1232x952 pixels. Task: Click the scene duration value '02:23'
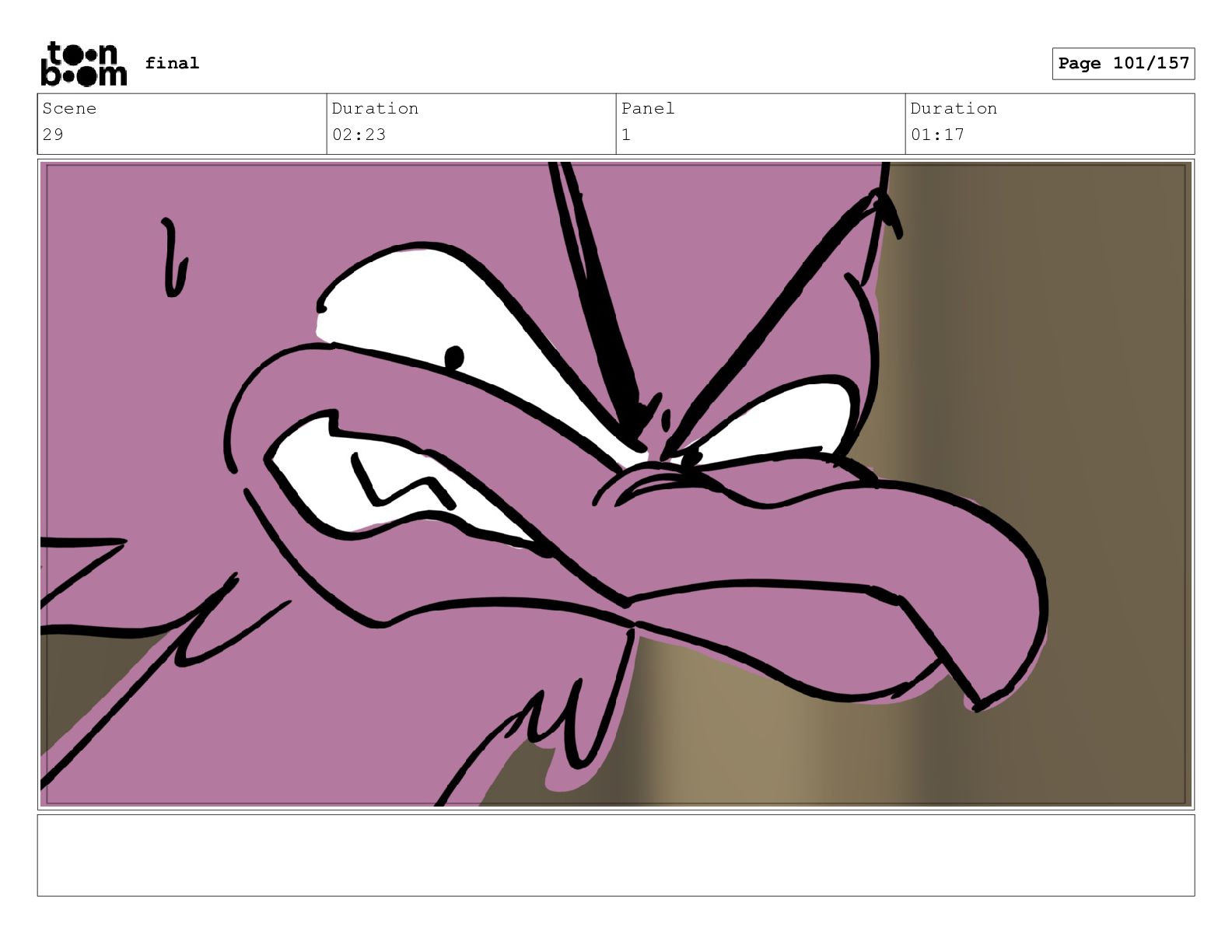pyautogui.click(x=359, y=135)
